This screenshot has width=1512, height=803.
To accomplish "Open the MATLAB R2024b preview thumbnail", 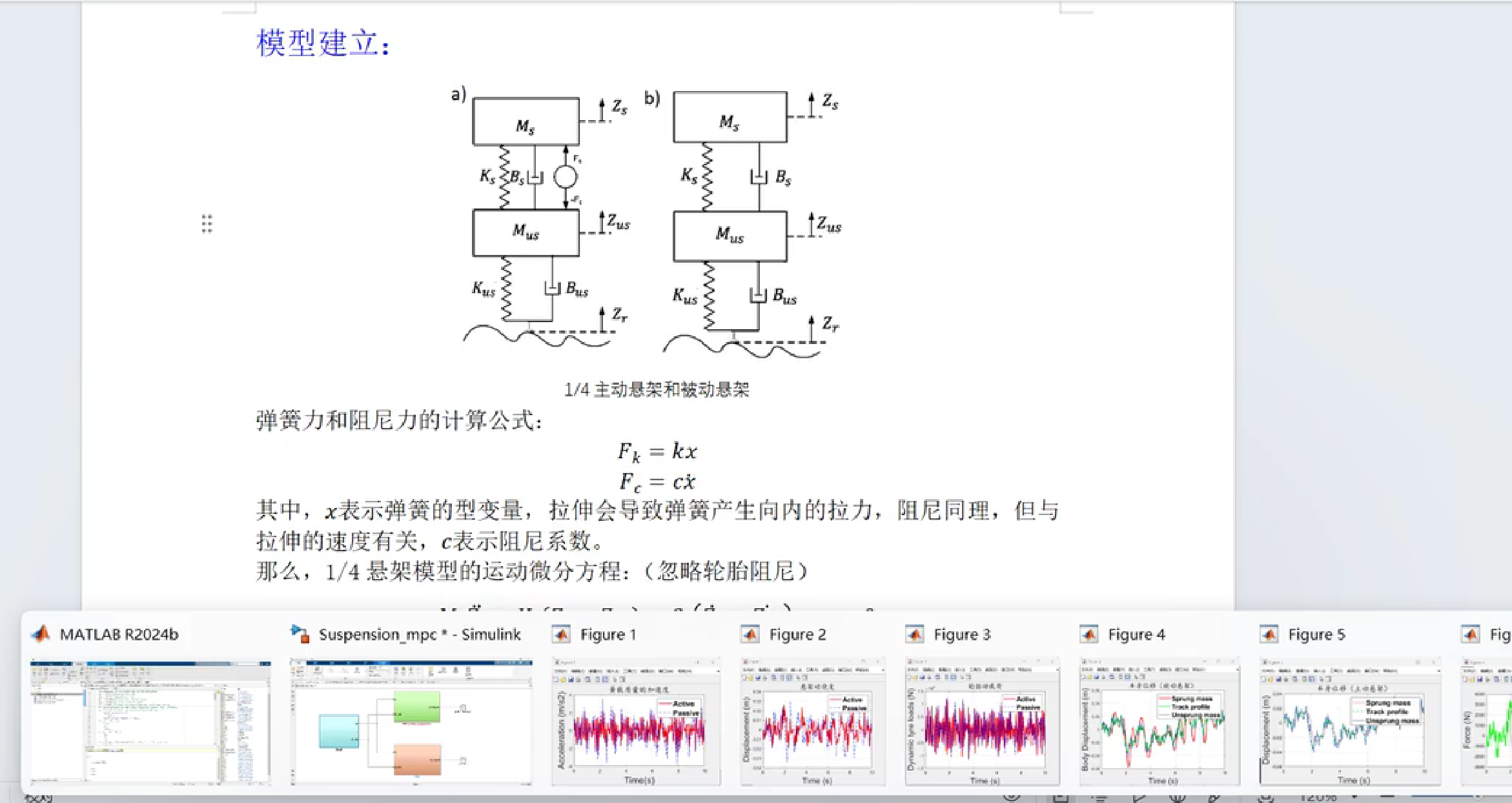I will coord(150,722).
